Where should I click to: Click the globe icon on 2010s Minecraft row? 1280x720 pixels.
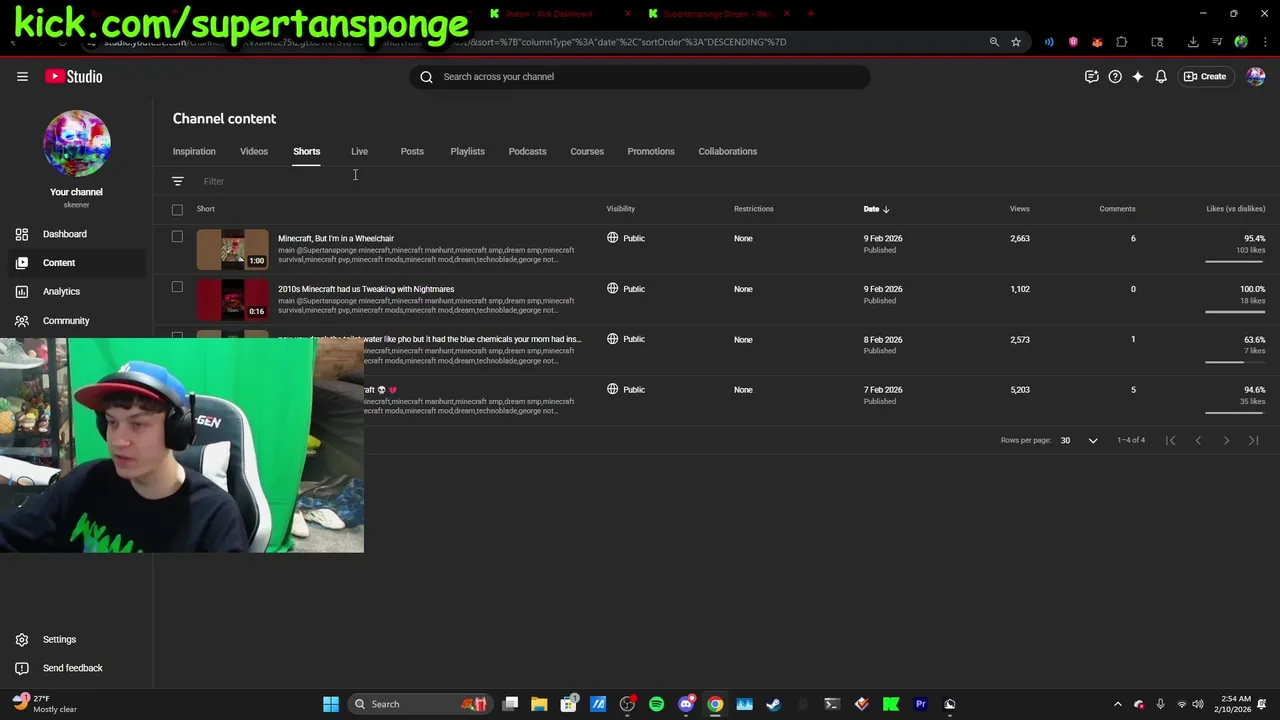pyautogui.click(x=613, y=288)
